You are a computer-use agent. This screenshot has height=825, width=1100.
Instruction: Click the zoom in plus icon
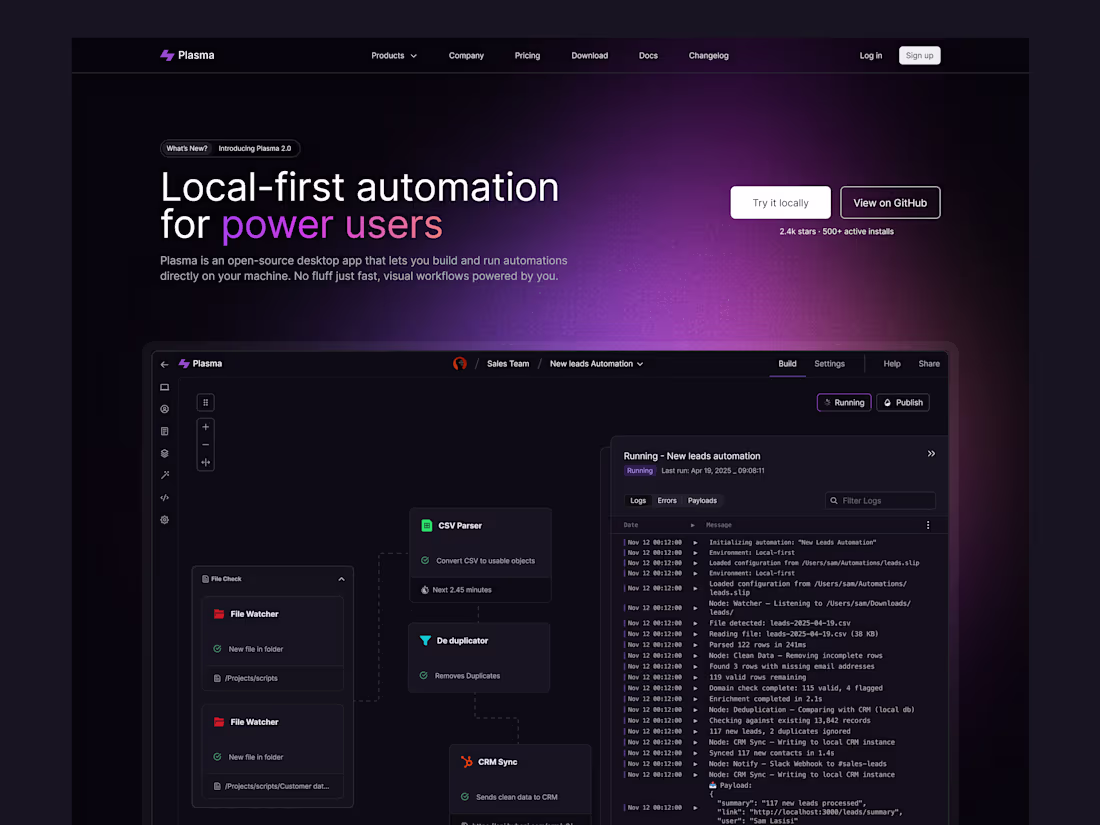click(x=205, y=426)
